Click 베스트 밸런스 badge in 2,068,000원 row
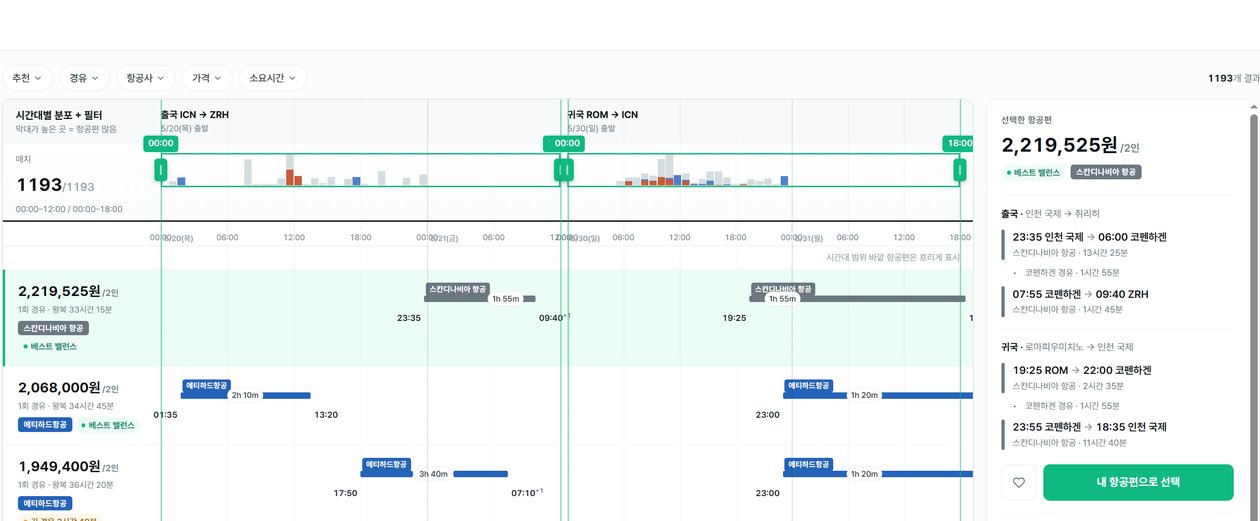This screenshot has width=1260, height=521. tap(108, 425)
